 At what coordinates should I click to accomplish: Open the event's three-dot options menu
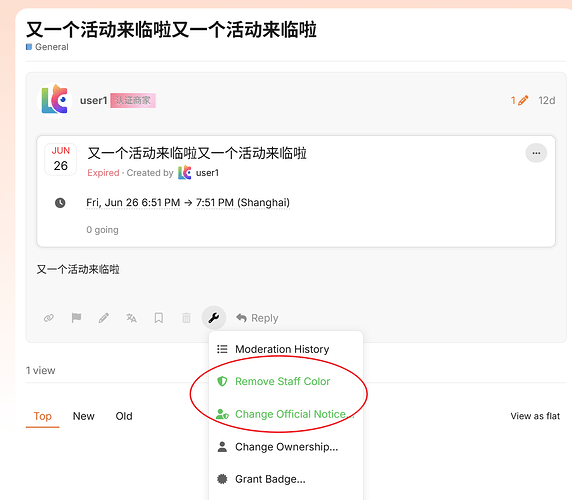(536, 153)
